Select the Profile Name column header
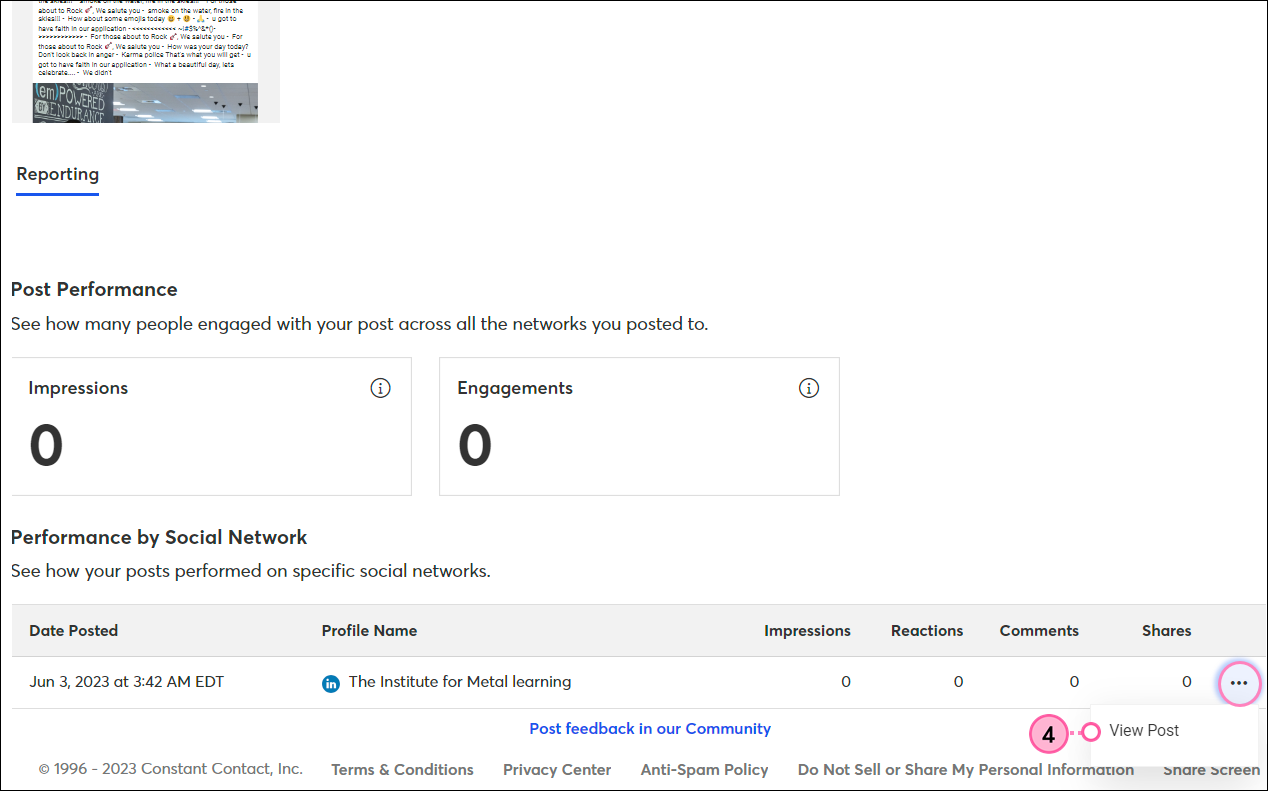Image resolution: width=1268 pixels, height=791 pixels. coord(369,631)
